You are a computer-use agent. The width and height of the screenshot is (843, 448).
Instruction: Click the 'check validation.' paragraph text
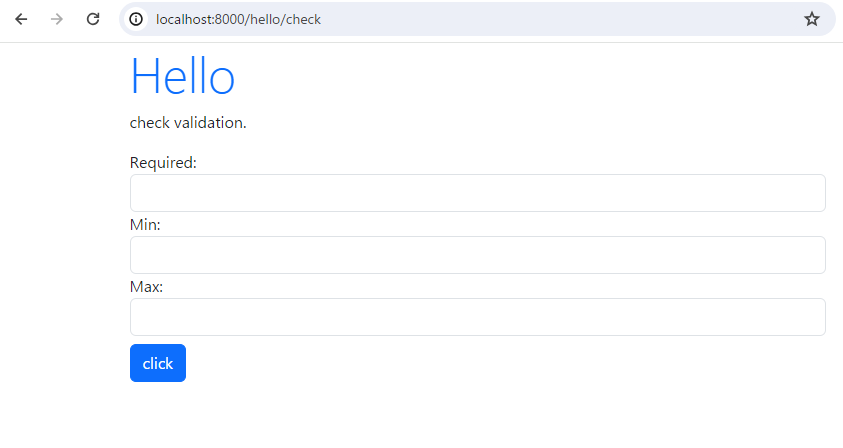(188, 123)
